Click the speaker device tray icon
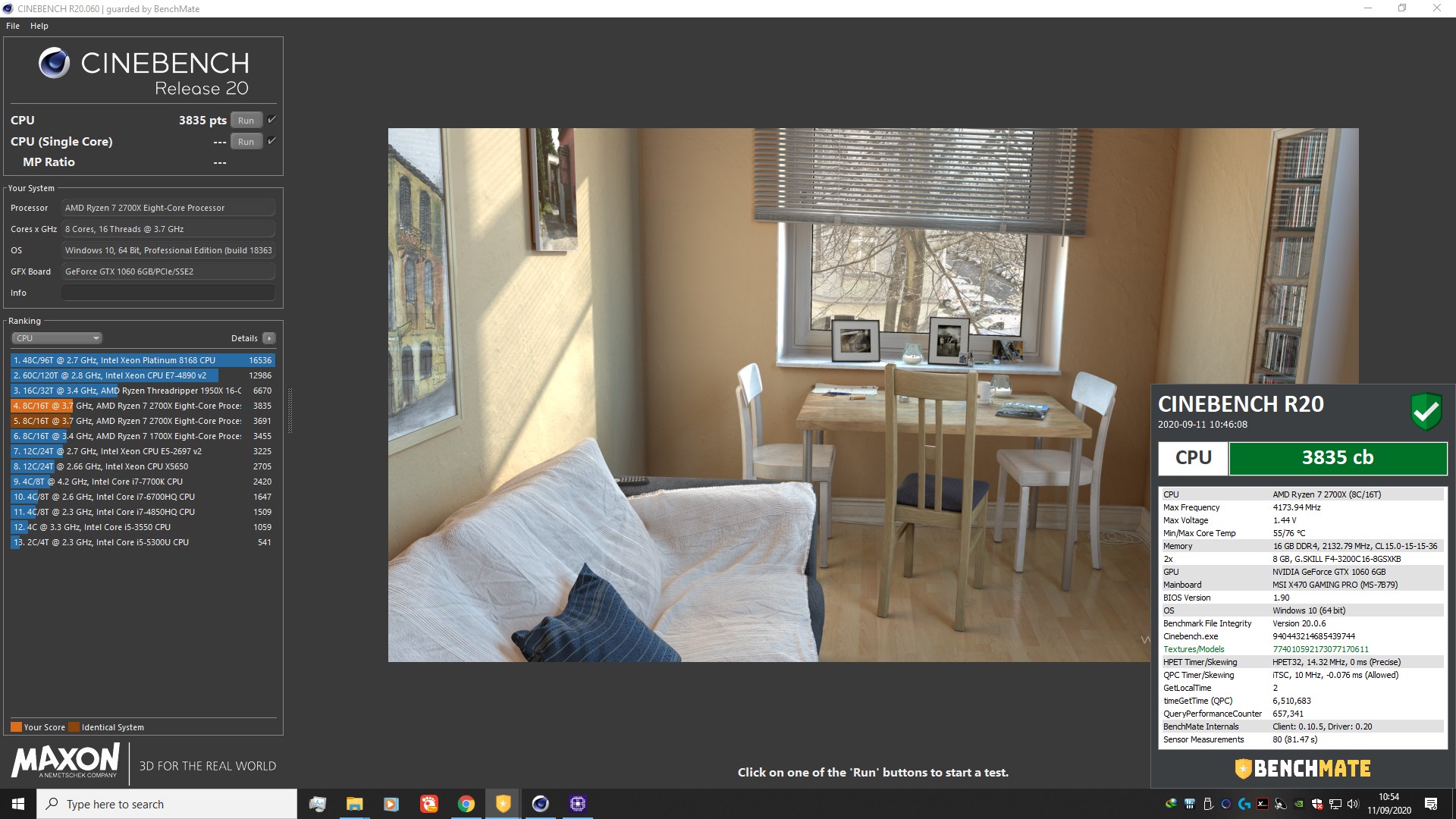 coord(1281,804)
